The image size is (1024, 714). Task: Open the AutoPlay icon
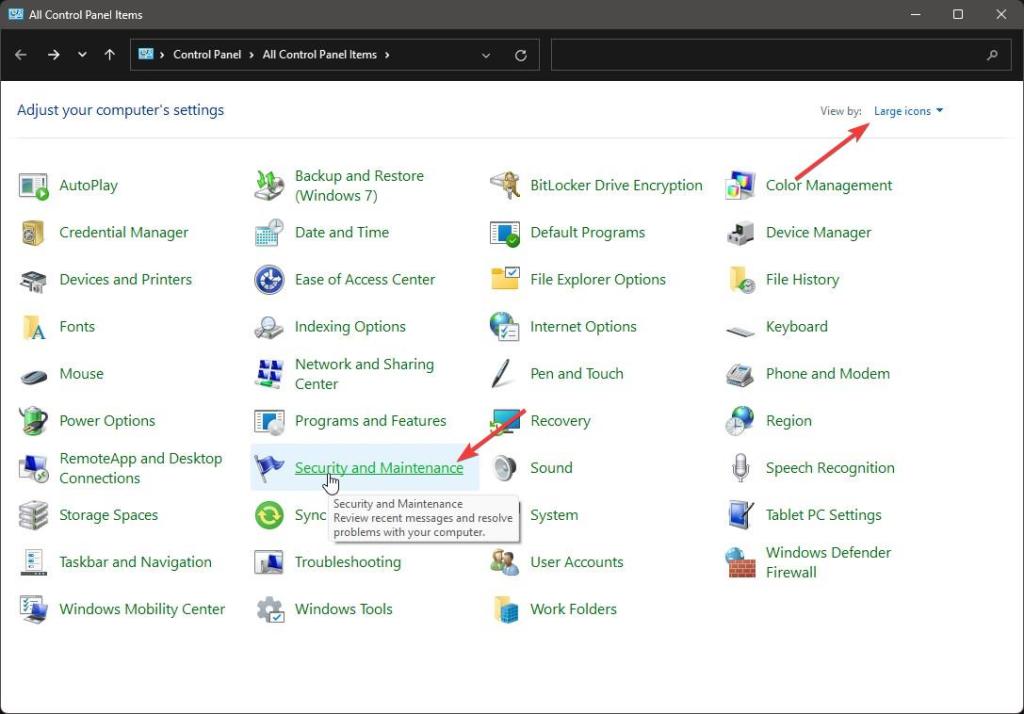(x=33, y=186)
